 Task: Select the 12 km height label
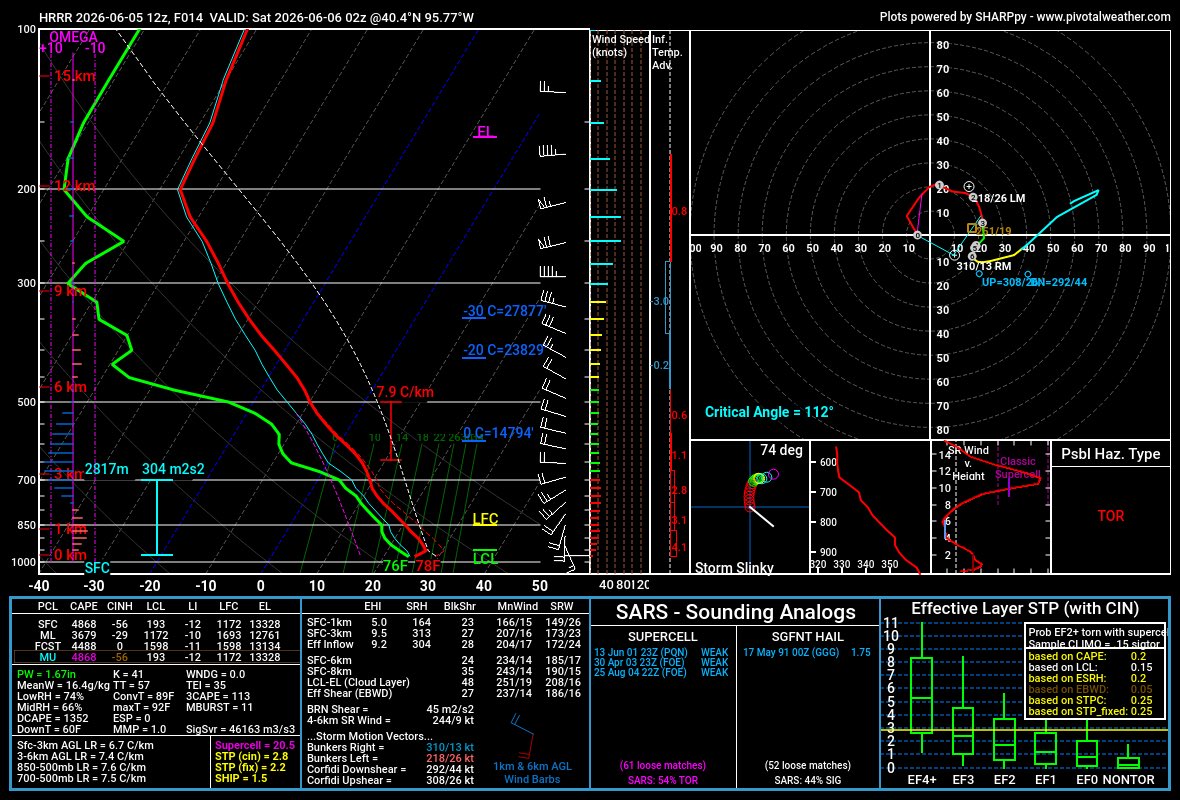coord(74,186)
